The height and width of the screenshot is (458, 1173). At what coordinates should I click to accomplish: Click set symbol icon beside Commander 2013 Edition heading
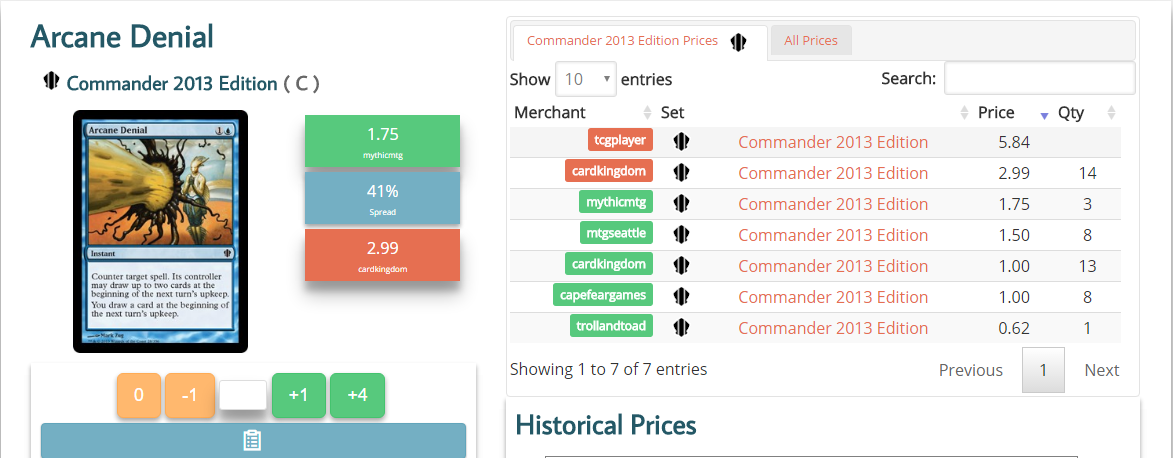[x=52, y=82]
